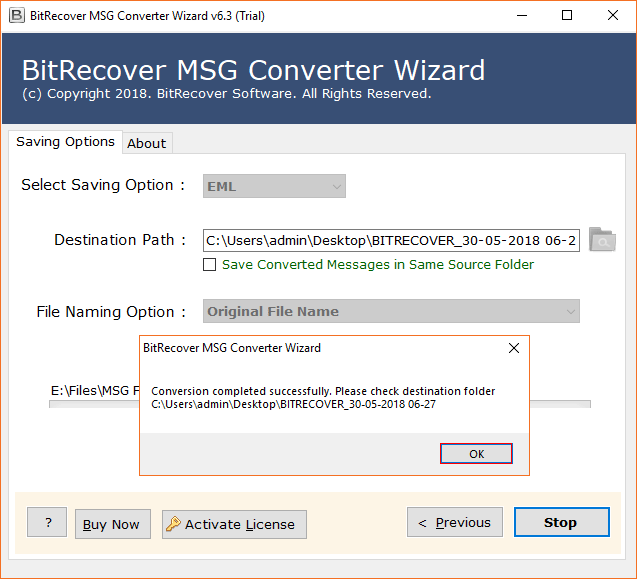Open the EML saving option dropdown
Image resolution: width=637 pixels, height=579 pixels.
tap(274, 186)
